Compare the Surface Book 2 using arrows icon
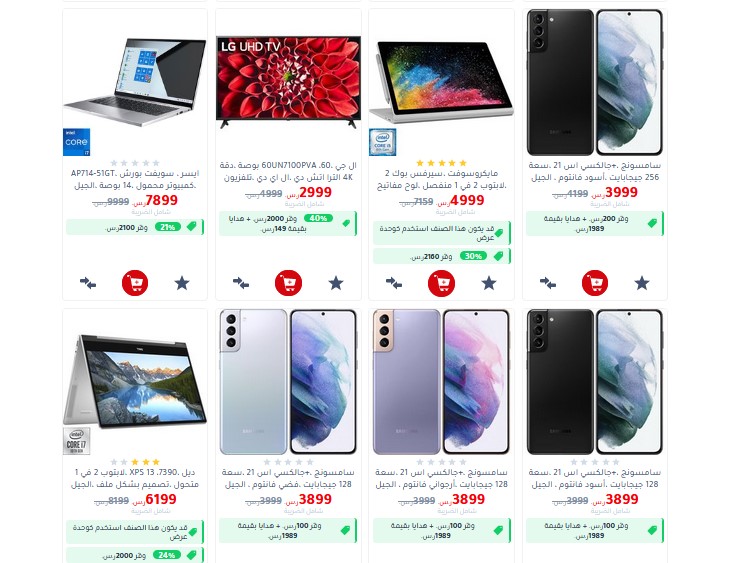 394,283
